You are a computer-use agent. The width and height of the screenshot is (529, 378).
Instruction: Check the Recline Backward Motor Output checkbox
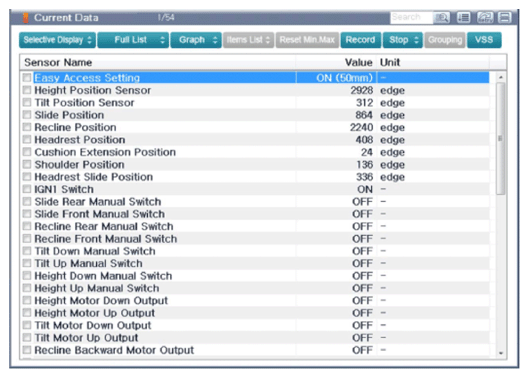(27, 350)
